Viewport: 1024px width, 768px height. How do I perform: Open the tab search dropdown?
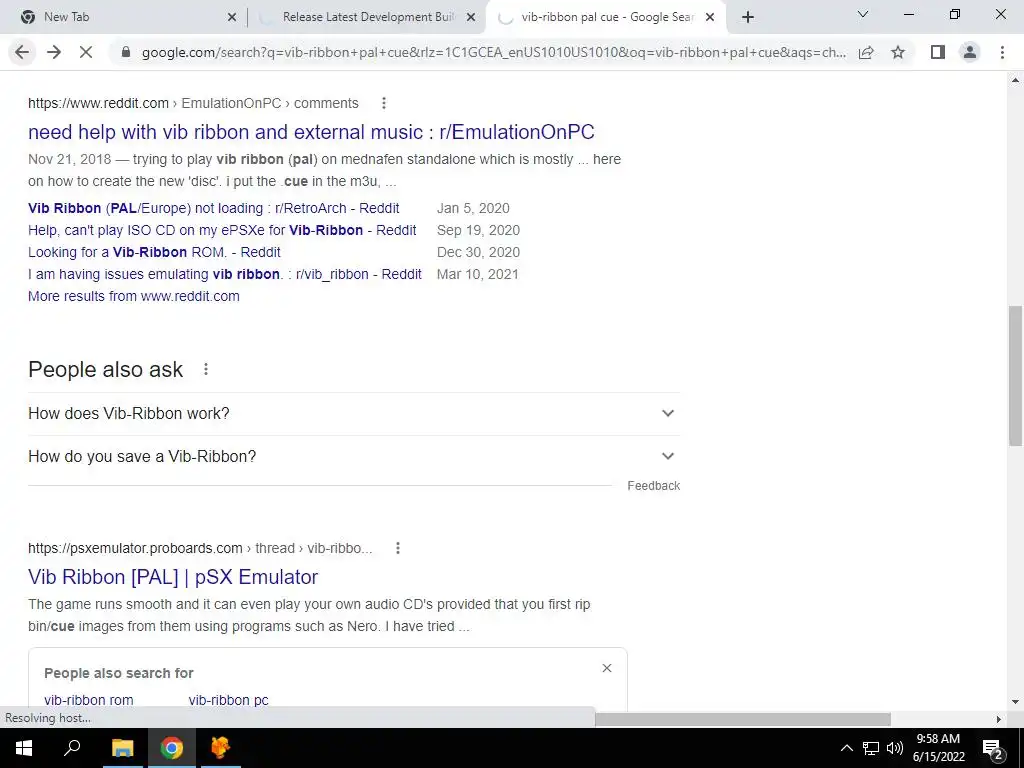pyautogui.click(x=863, y=14)
